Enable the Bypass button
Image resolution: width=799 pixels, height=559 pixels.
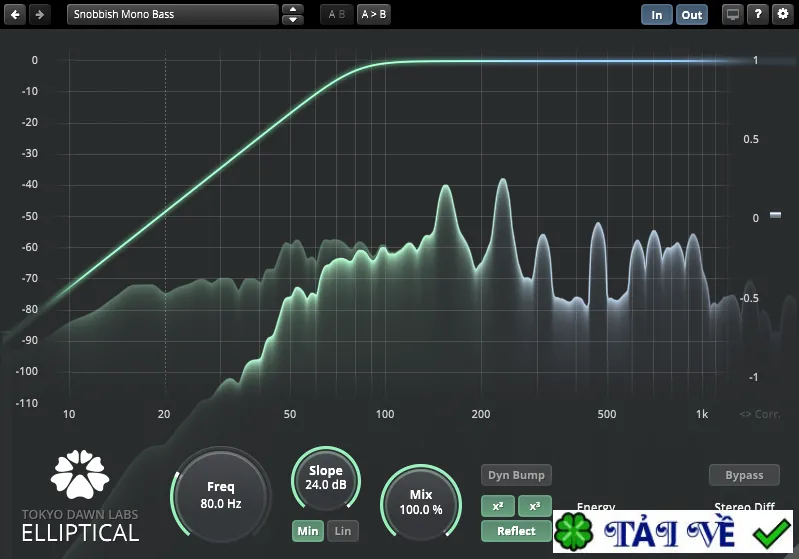tap(744, 475)
